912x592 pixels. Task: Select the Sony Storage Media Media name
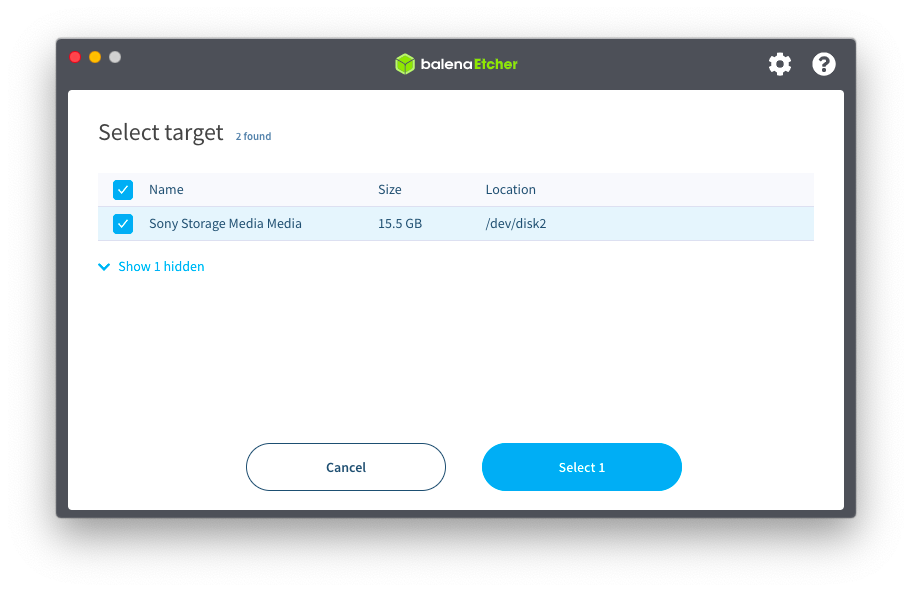[x=225, y=224]
